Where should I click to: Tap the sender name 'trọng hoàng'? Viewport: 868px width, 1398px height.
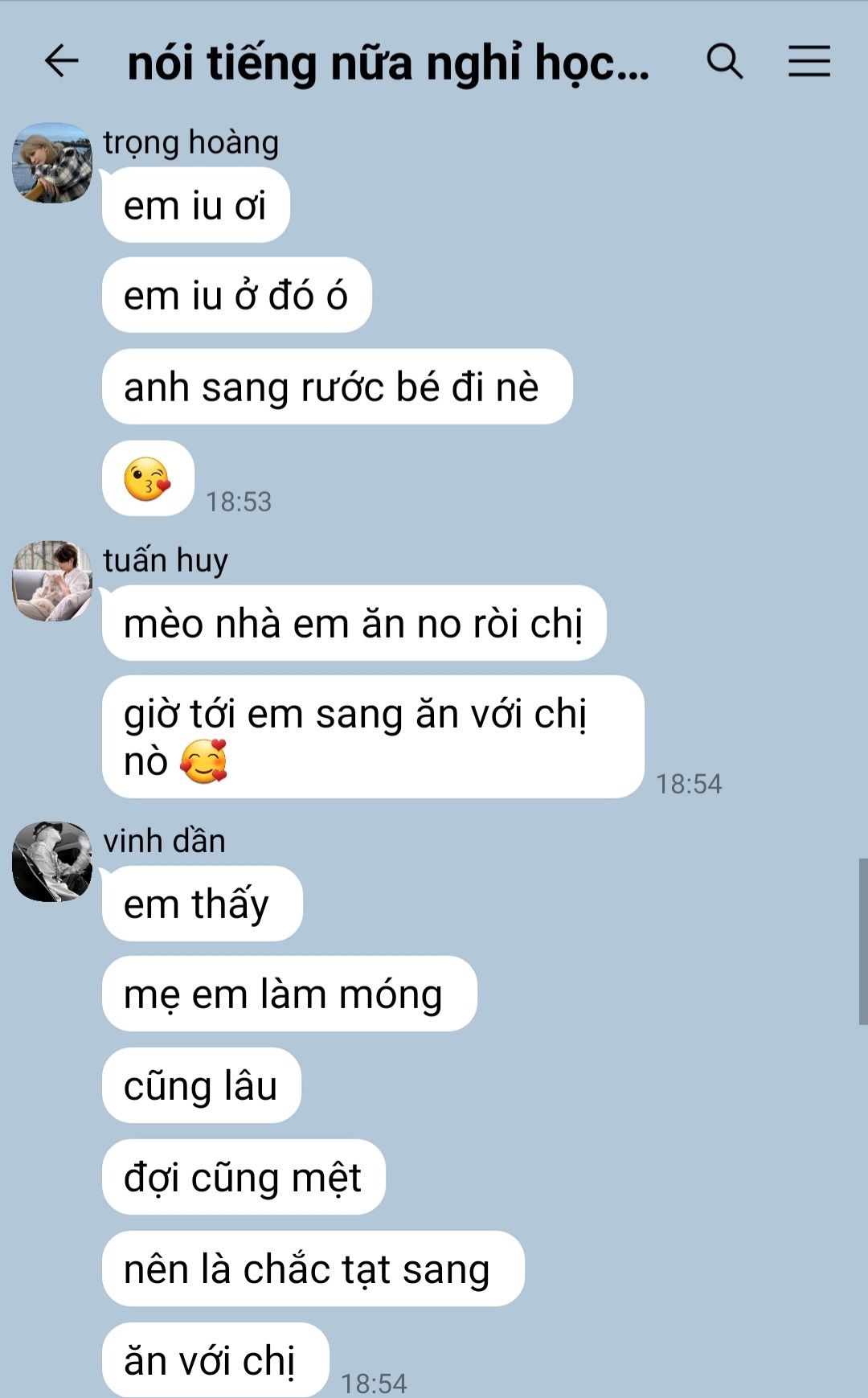point(191,143)
